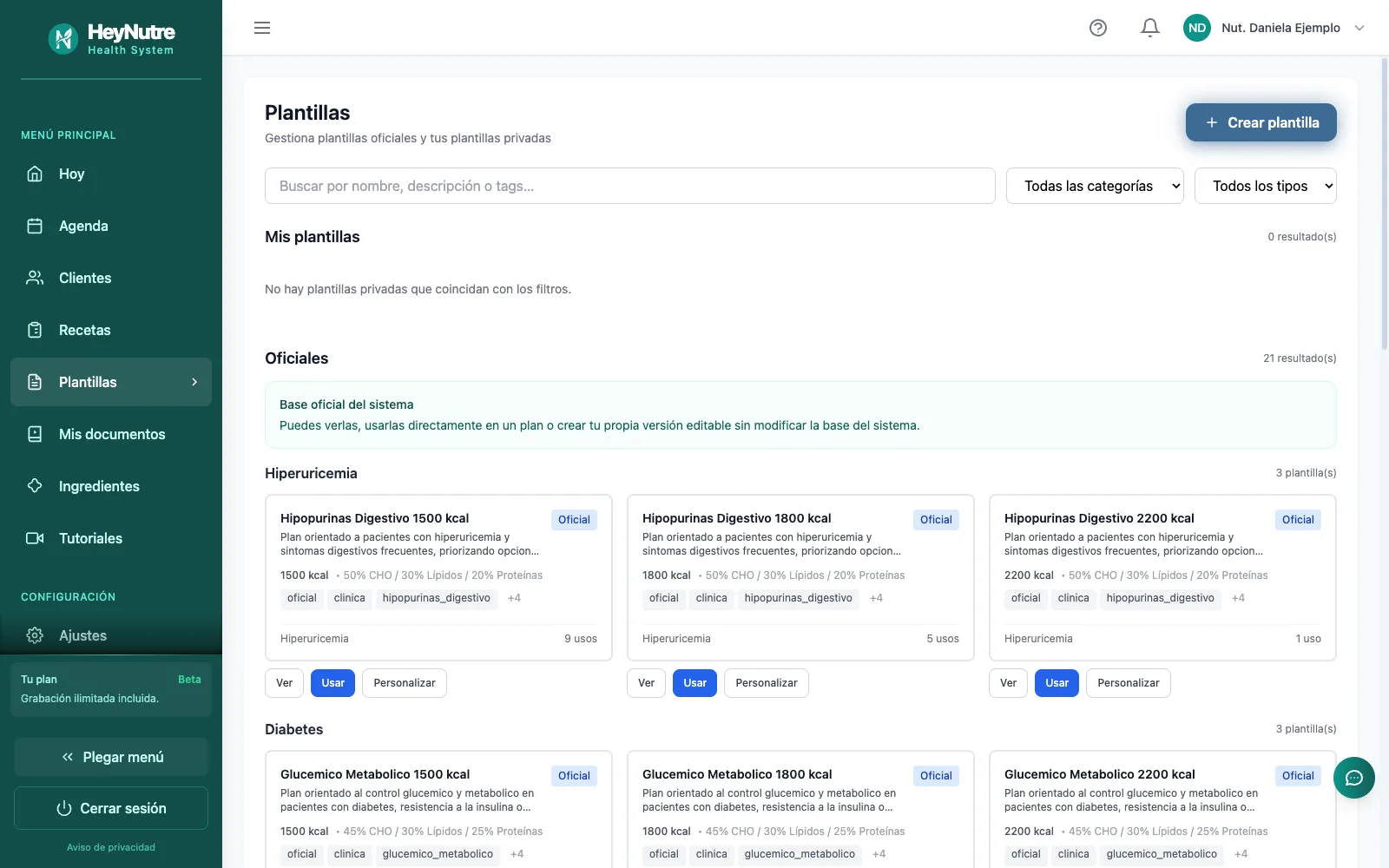Click hipopurinas_digestivo tag on 1800 kcal card
1389x868 pixels.
coord(799,598)
